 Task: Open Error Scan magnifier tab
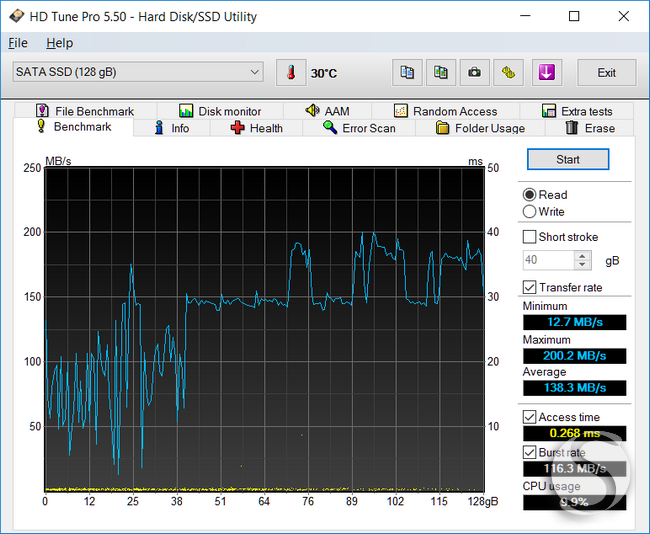(x=359, y=128)
